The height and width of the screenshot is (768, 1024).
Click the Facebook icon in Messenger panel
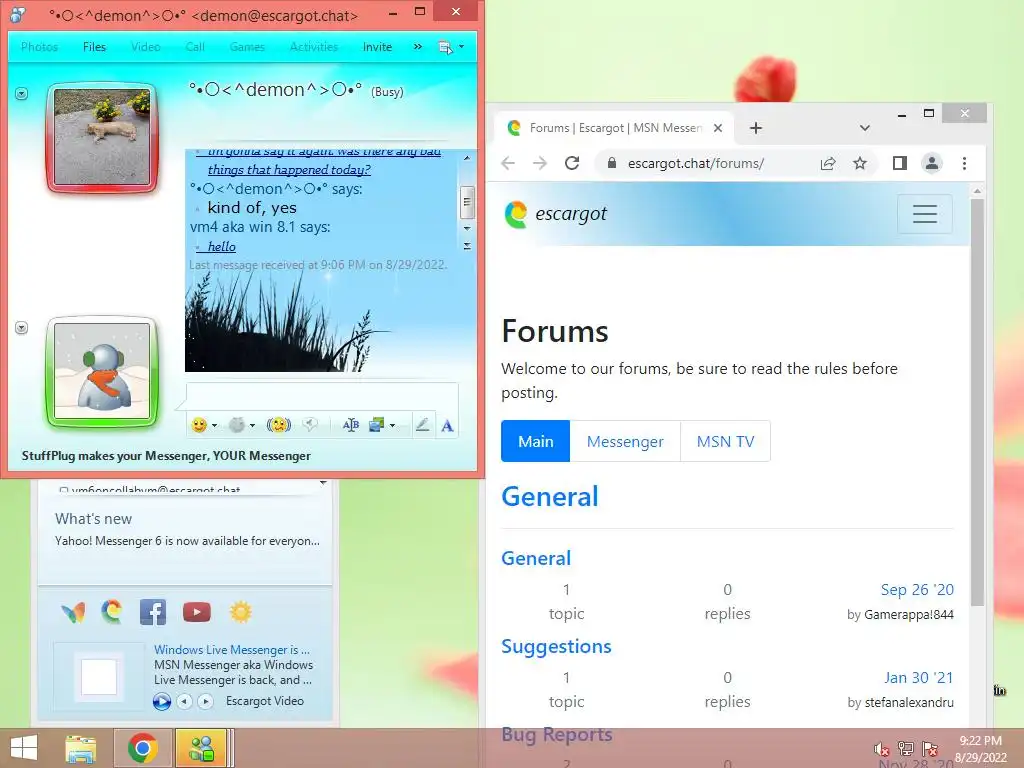tap(153, 612)
